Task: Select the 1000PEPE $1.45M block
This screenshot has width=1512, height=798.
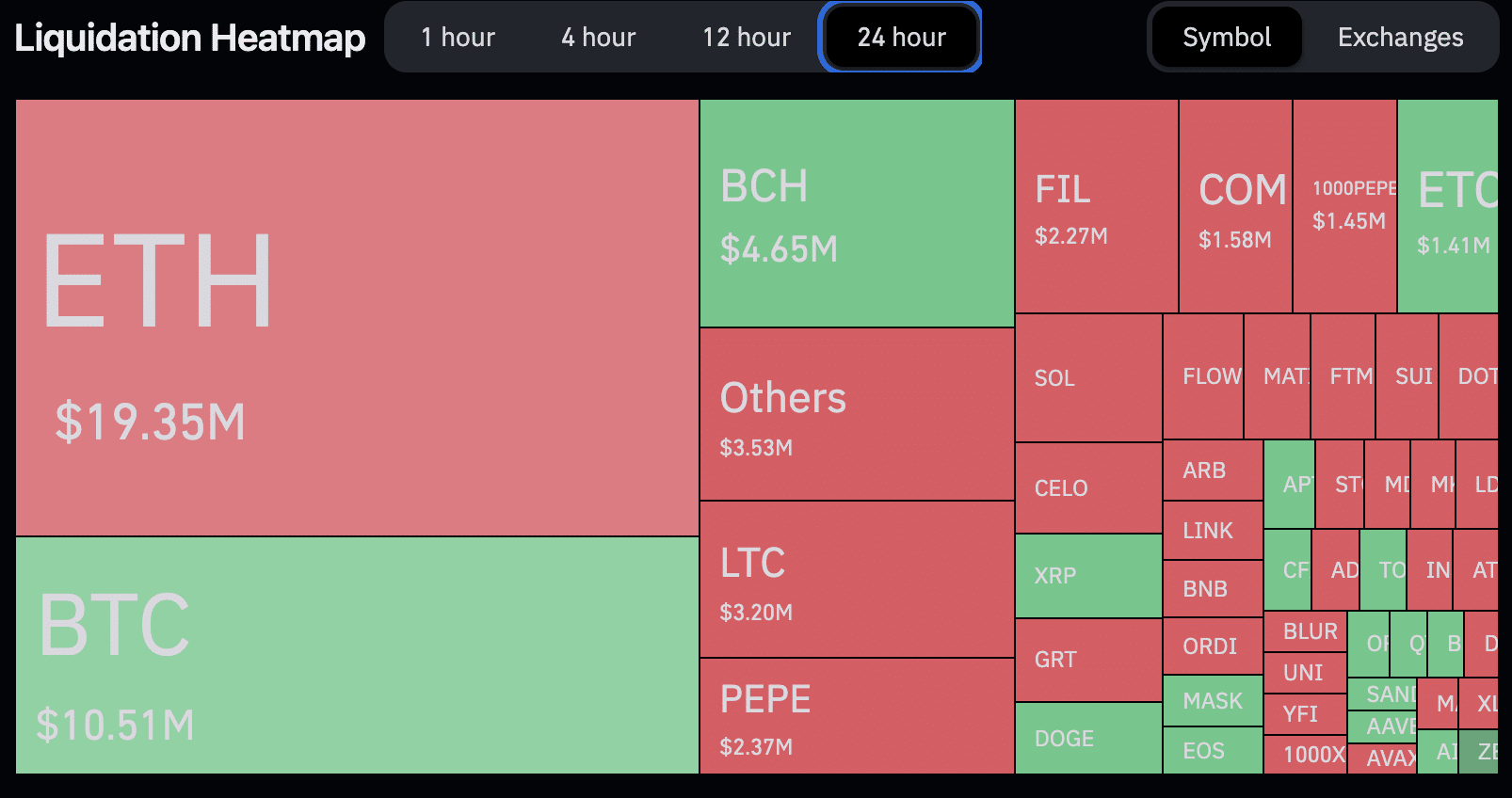Action: 1344,206
